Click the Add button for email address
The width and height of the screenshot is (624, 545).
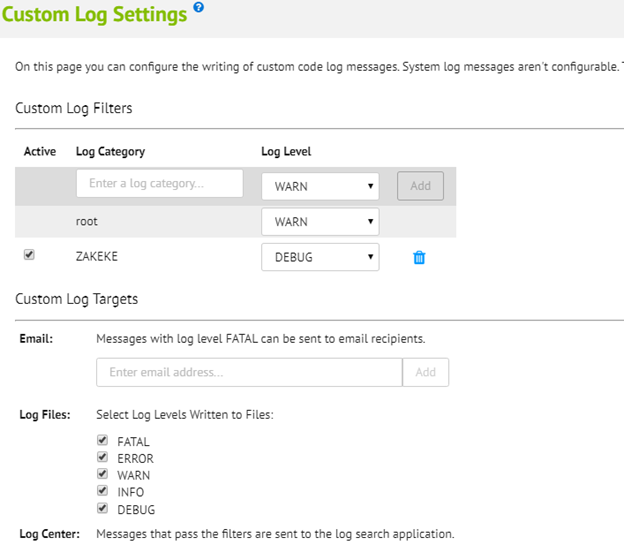[425, 372]
